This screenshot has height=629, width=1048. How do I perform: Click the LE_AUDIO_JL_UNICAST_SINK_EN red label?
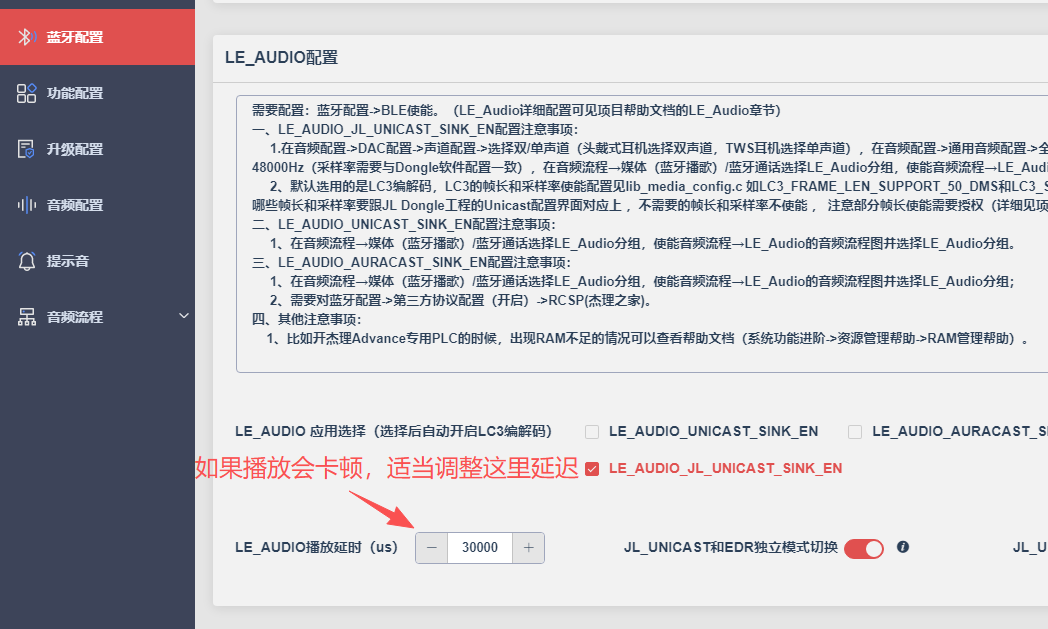725,469
